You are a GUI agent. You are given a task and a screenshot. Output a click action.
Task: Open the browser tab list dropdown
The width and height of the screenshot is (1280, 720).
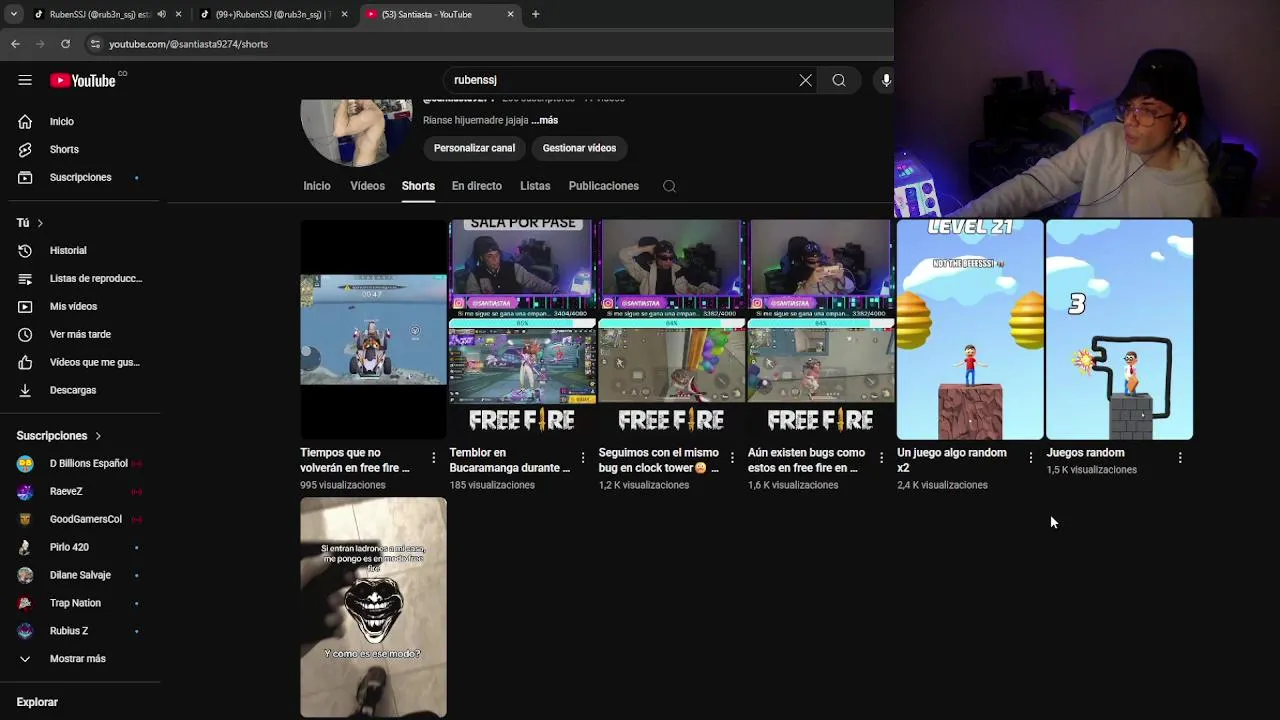click(13, 14)
